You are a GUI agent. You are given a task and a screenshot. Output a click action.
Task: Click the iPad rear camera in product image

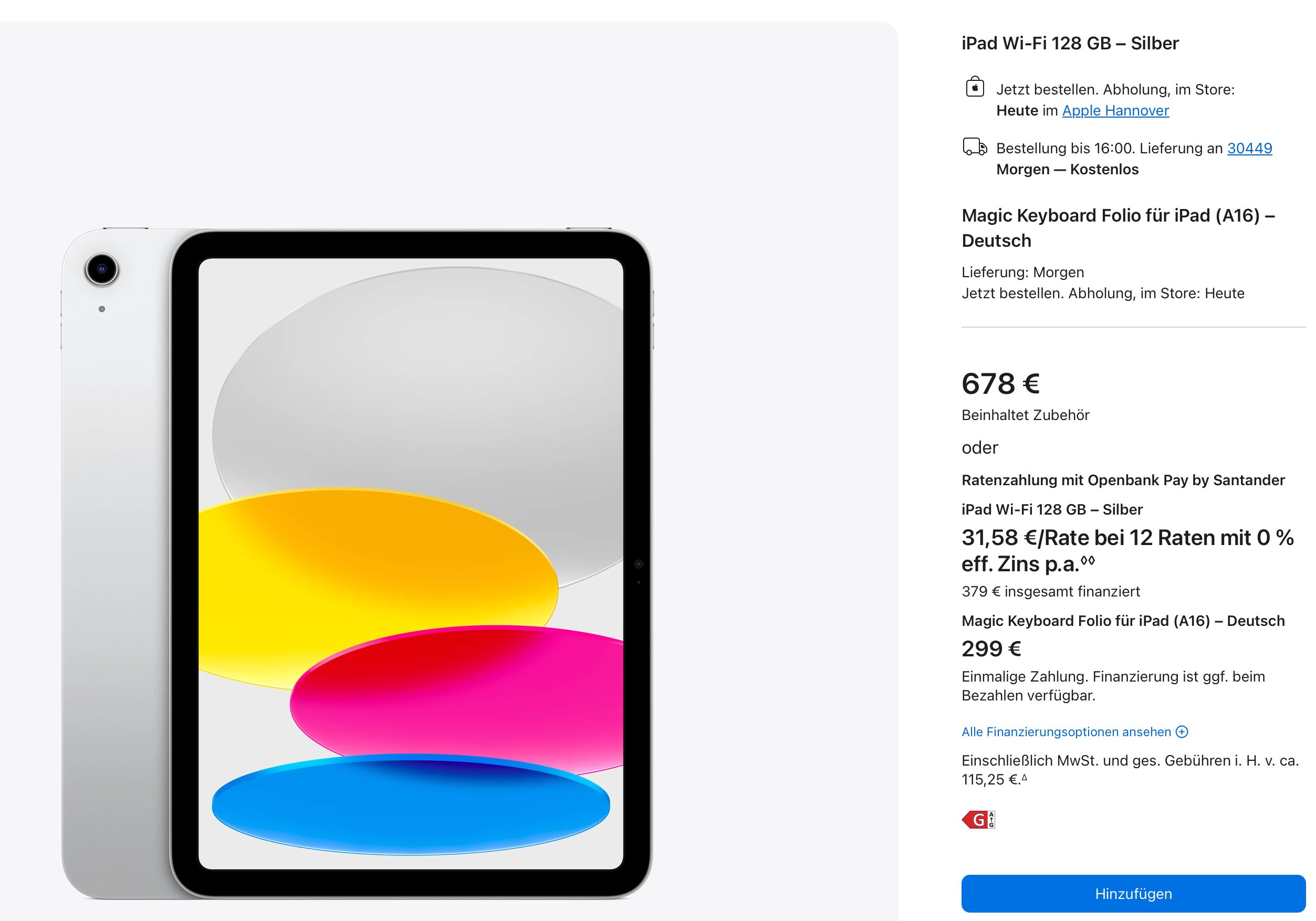101,269
